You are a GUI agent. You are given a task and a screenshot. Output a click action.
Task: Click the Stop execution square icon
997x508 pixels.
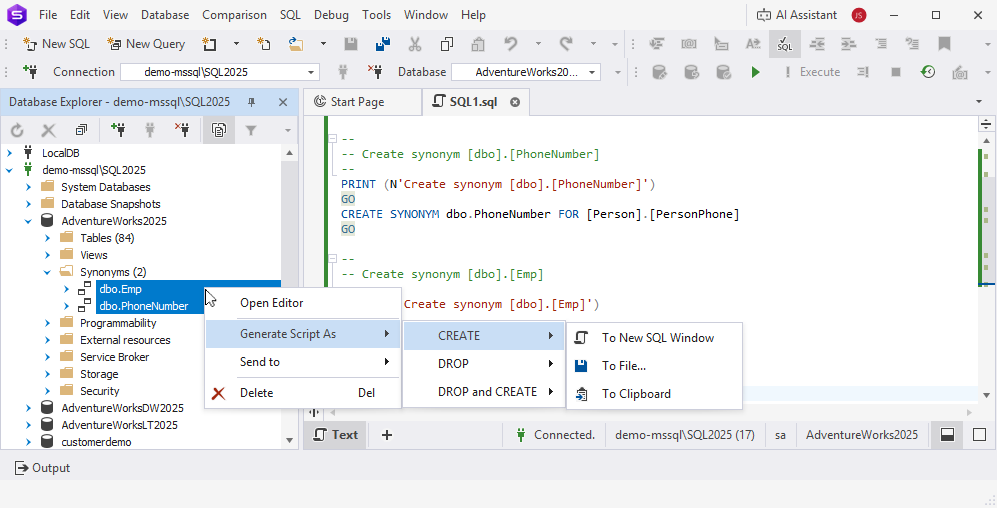pyautogui.click(x=896, y=72)
